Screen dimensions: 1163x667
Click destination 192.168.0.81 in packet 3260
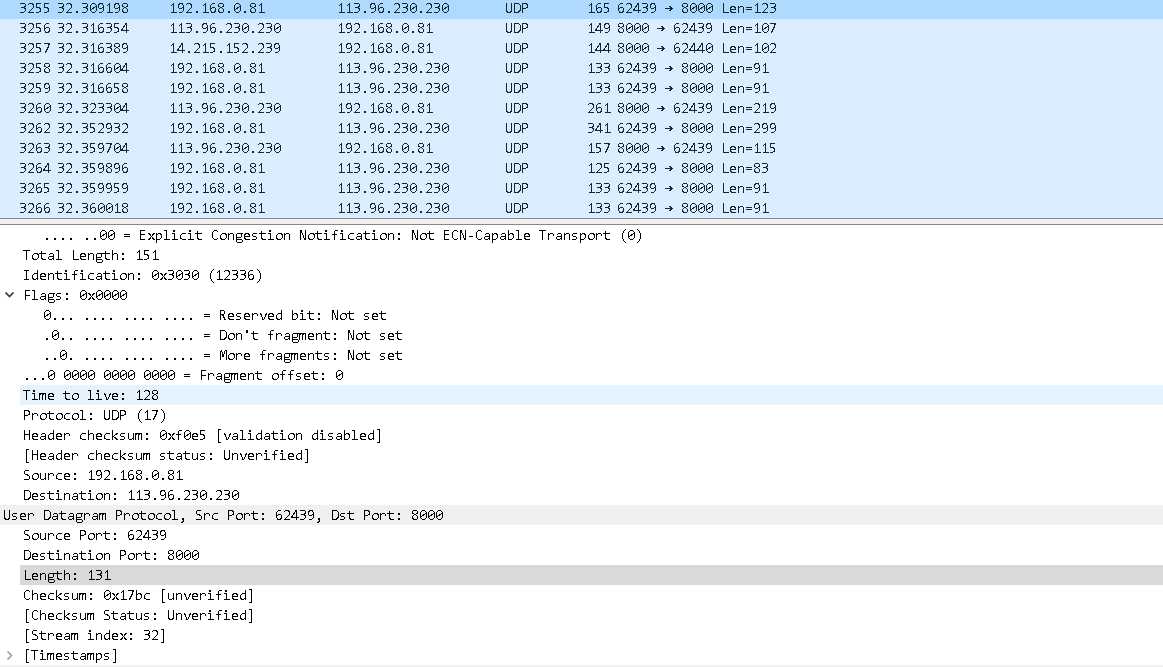coord(386,108)
